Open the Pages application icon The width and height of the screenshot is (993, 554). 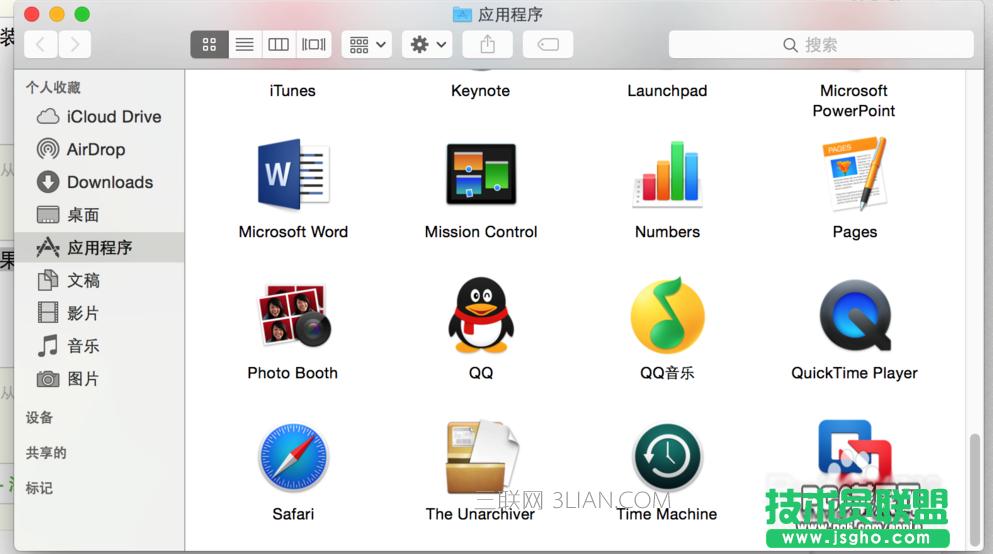point(854,175)
